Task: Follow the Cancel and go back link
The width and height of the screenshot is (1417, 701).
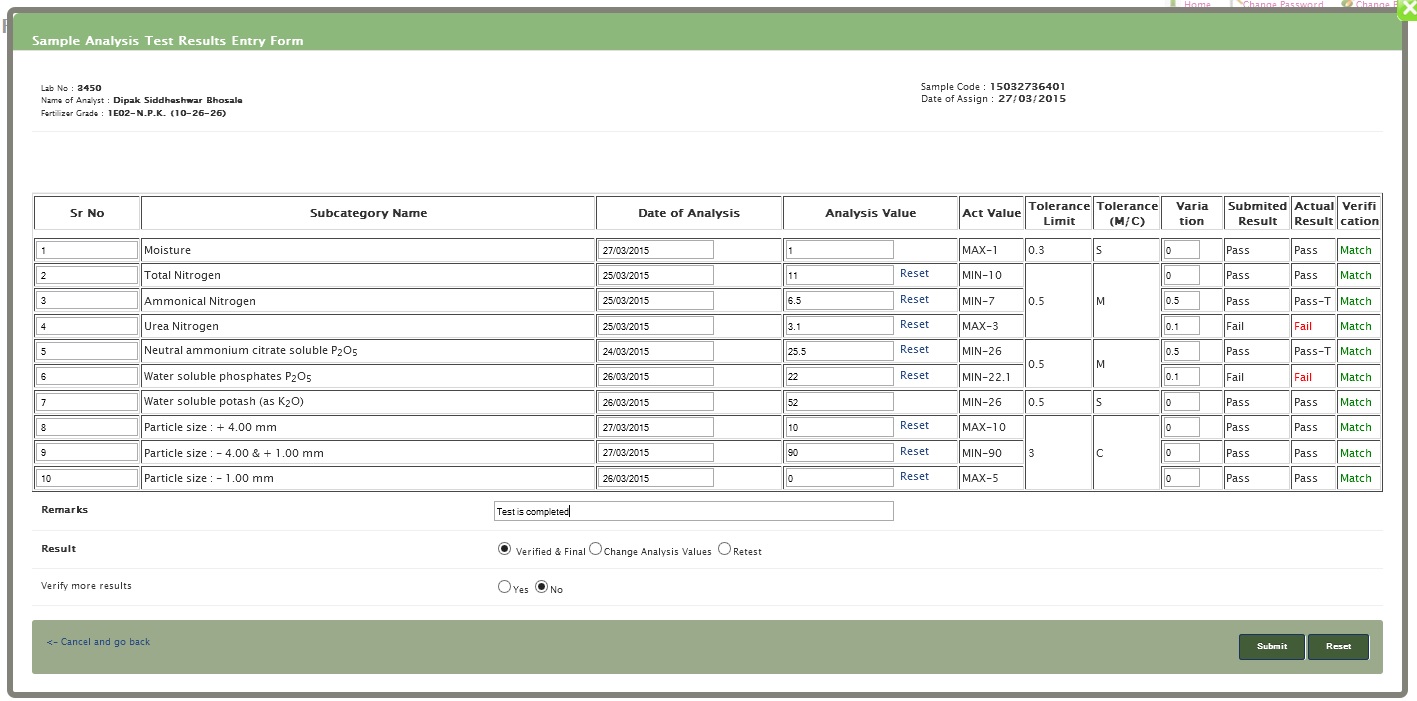Action: click(x=98, y=642)
